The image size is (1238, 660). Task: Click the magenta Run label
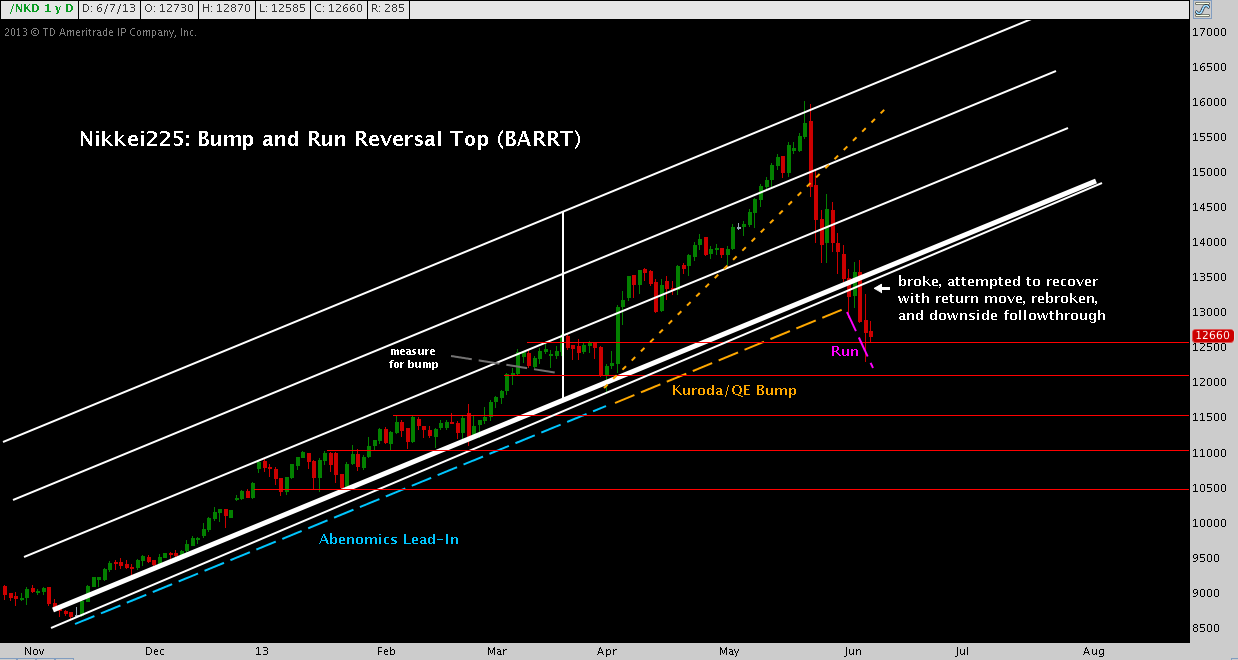(844, 351)
